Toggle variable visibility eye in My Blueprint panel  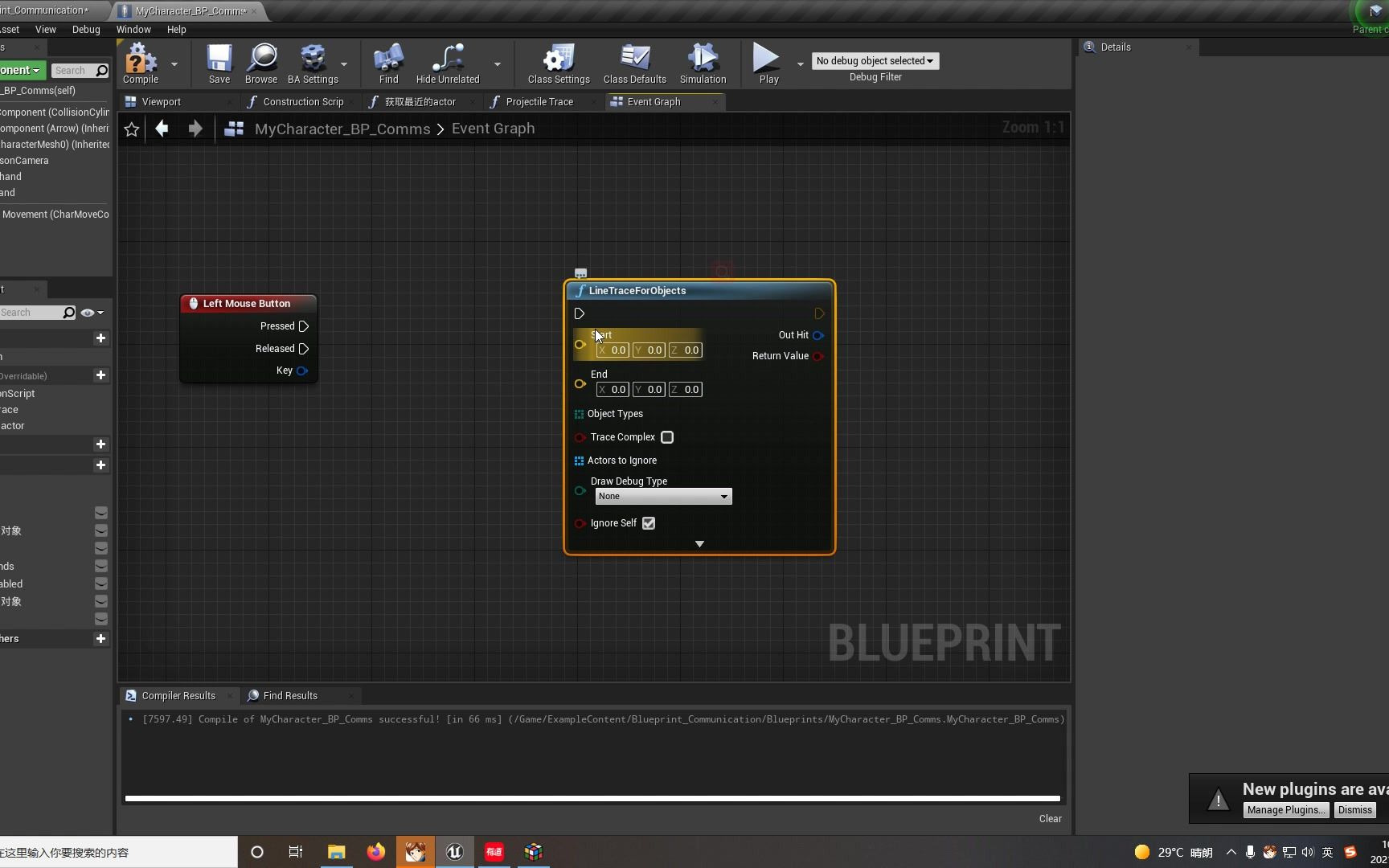click(x=87, y=313)
